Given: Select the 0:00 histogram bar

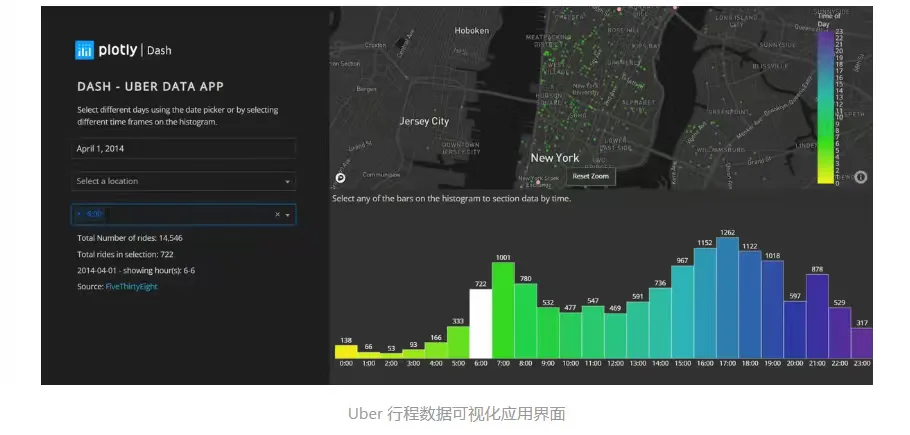Looking at the screenshot, I should point(346,351).
